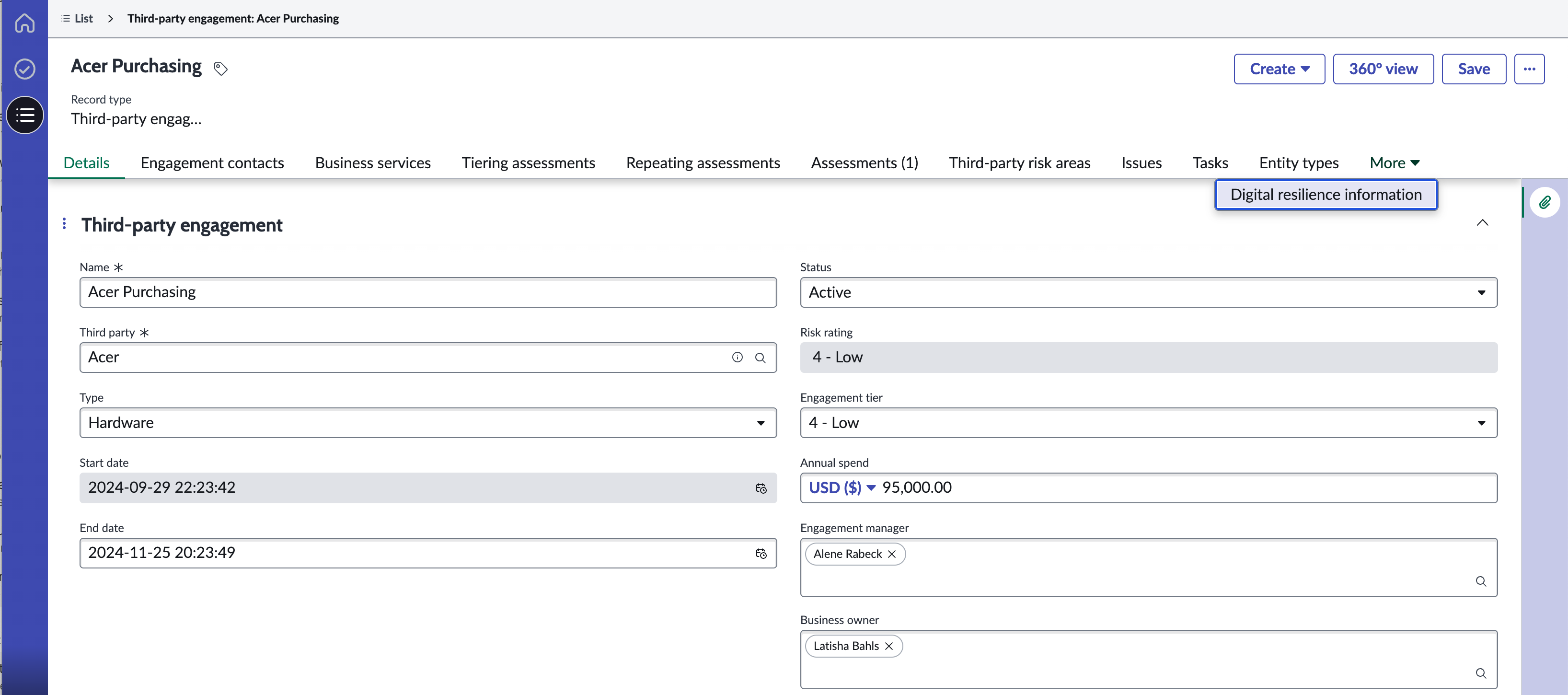
Task: Switch to the Third-party risk areas tab
Action: 1019,162
